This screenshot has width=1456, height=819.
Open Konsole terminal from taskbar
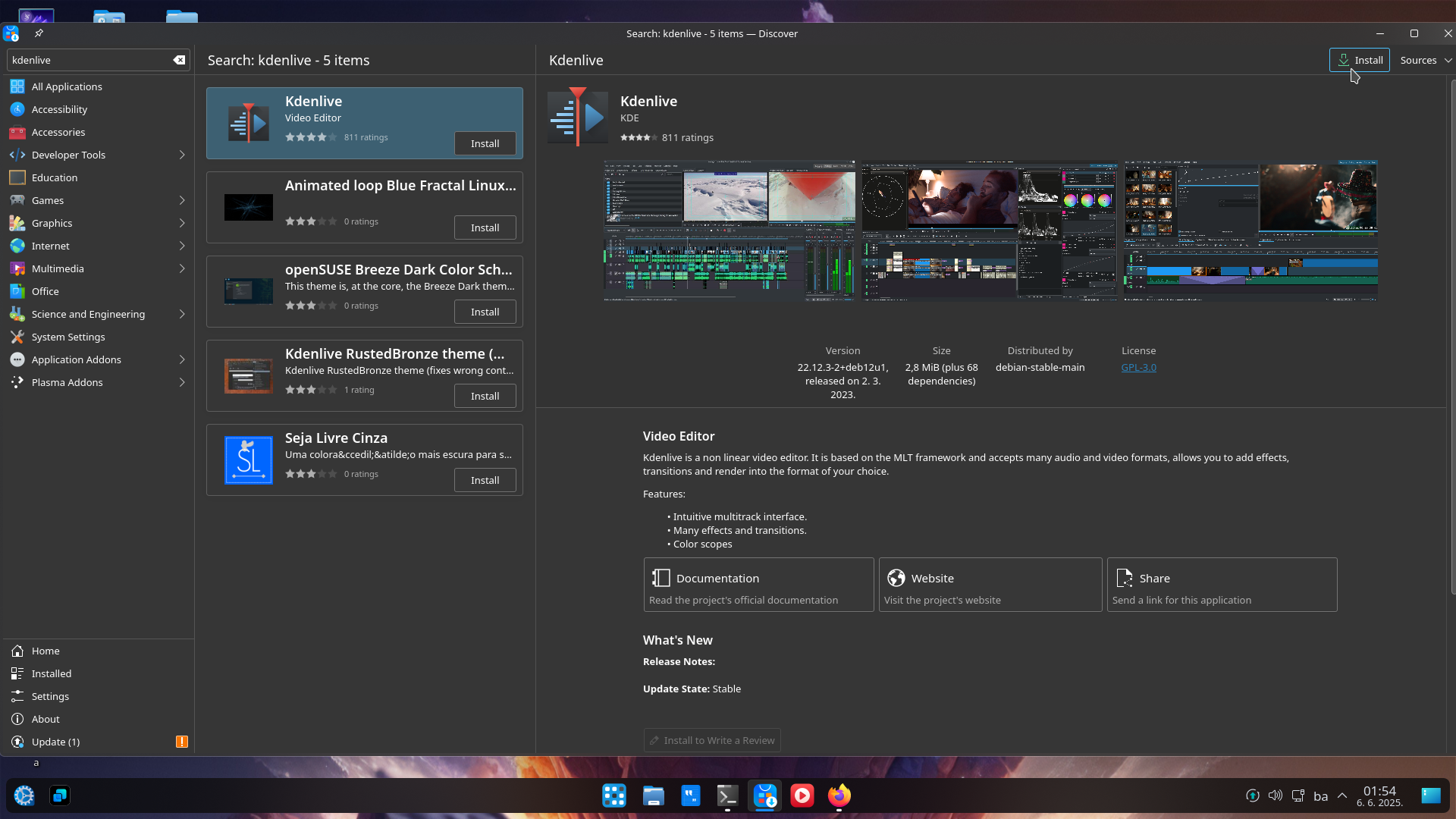pos(727,795)
